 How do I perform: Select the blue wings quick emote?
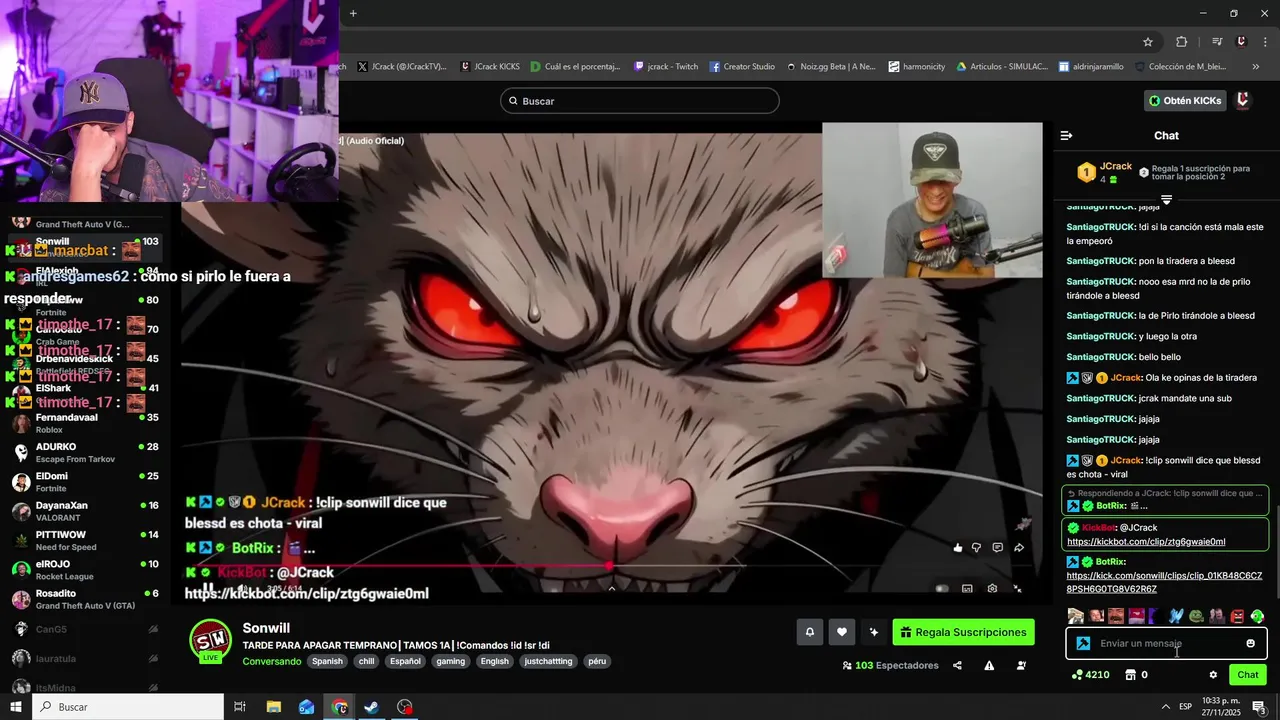pos(1176,616)
